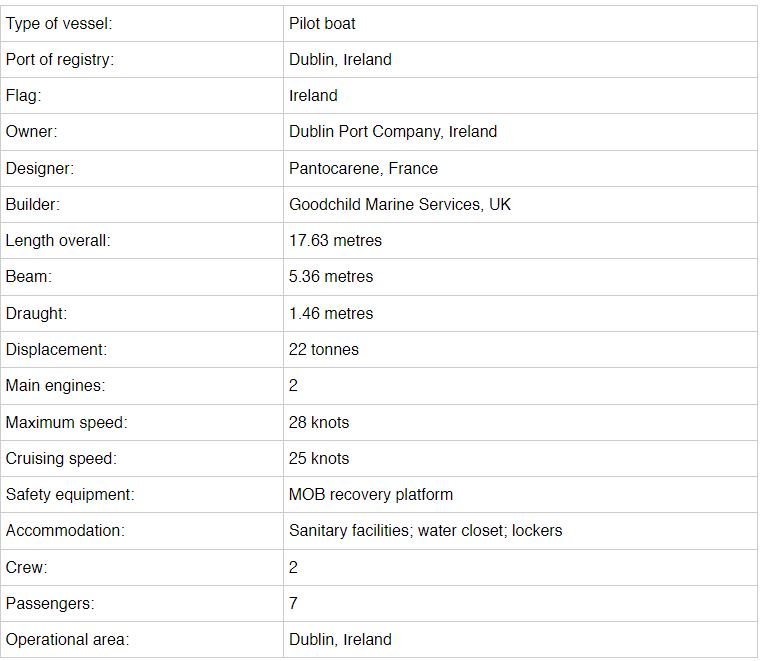Select the "7" passengers value cell
This screenshot has height=661, width=762.
293,603
